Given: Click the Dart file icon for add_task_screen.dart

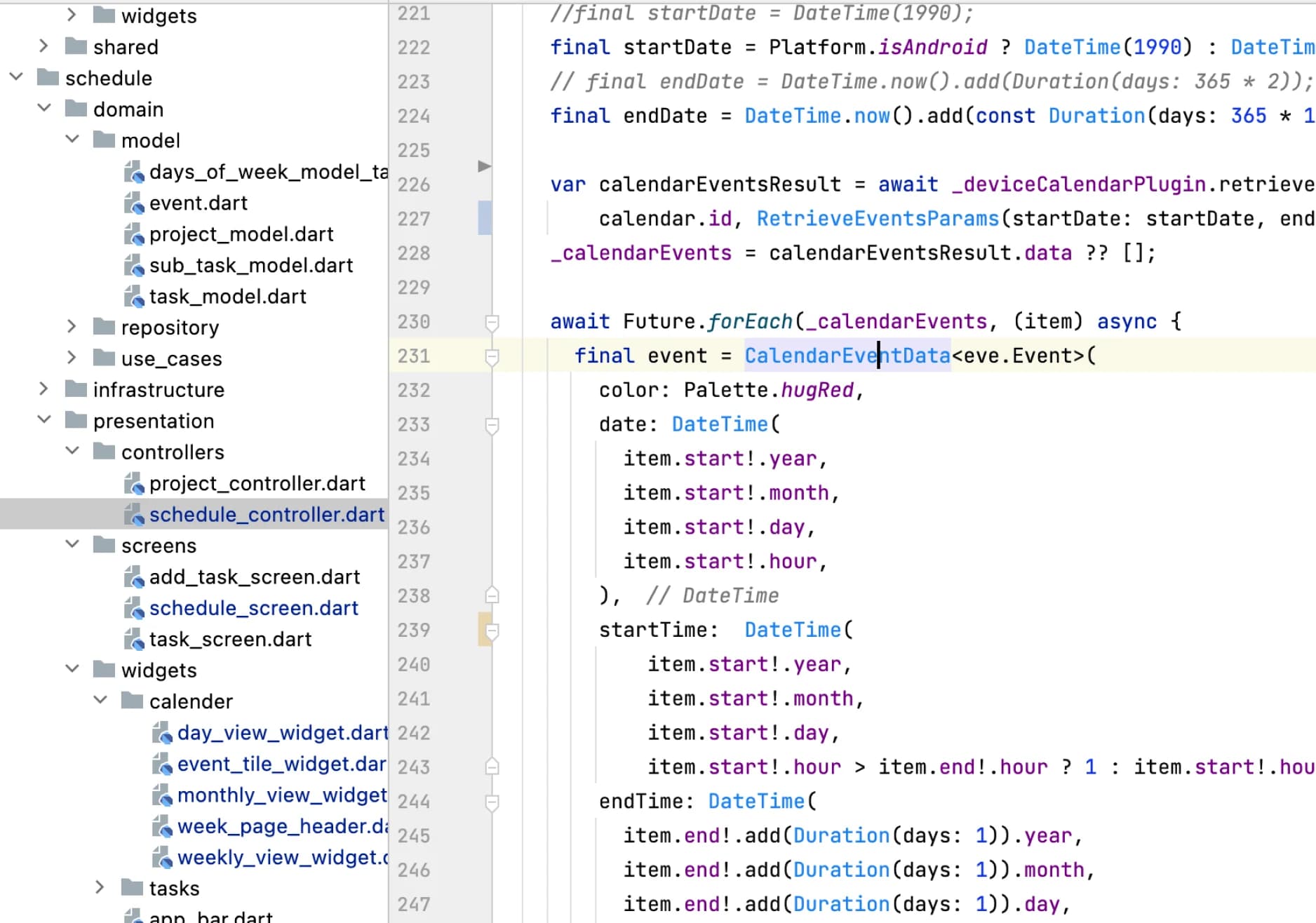Looking at the screenshot, I should click(133, 577).
